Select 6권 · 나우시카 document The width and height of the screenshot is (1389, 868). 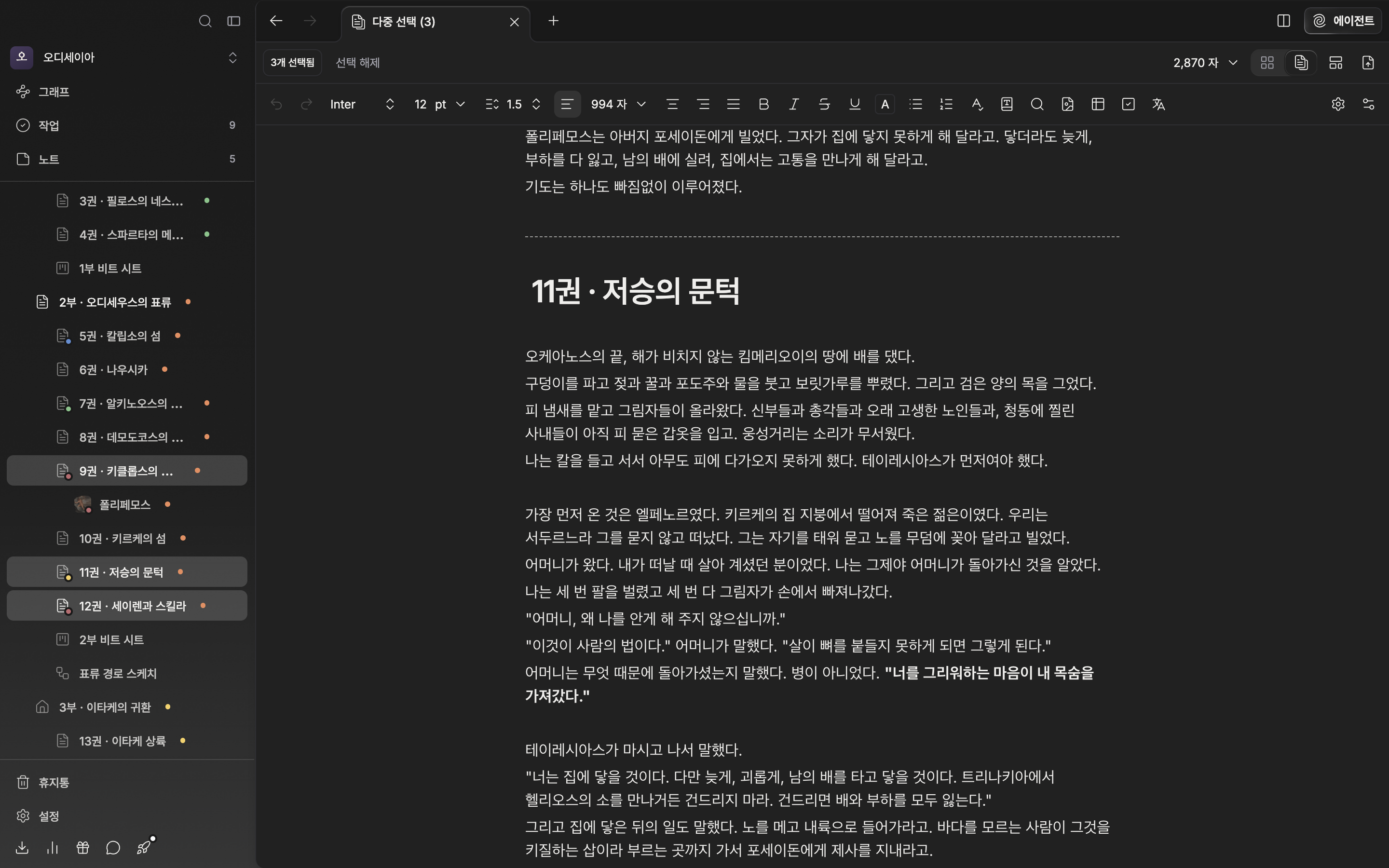(x=127, y=370)
